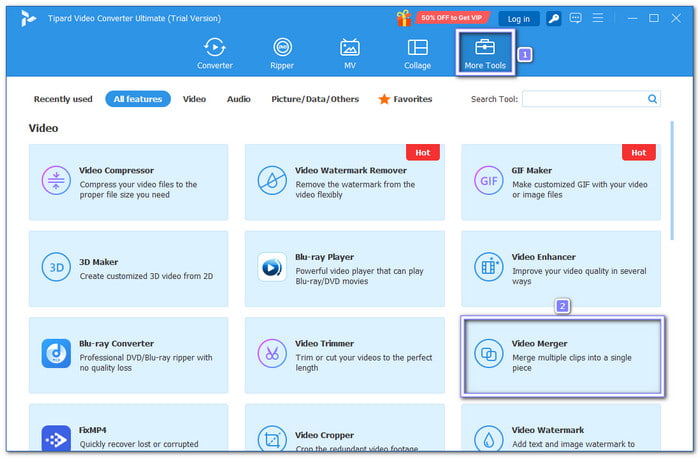This screenshot has width=700, height=458.
Task: Open the MV tab
Action: 350,54
